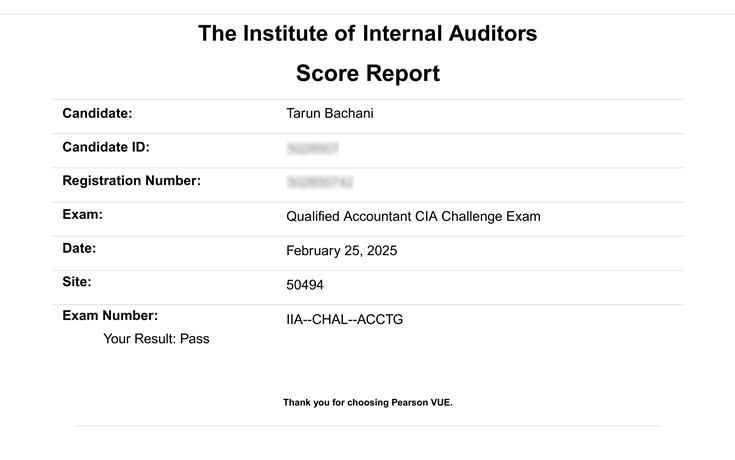Click the word Pass in result line

click(195, 339)
